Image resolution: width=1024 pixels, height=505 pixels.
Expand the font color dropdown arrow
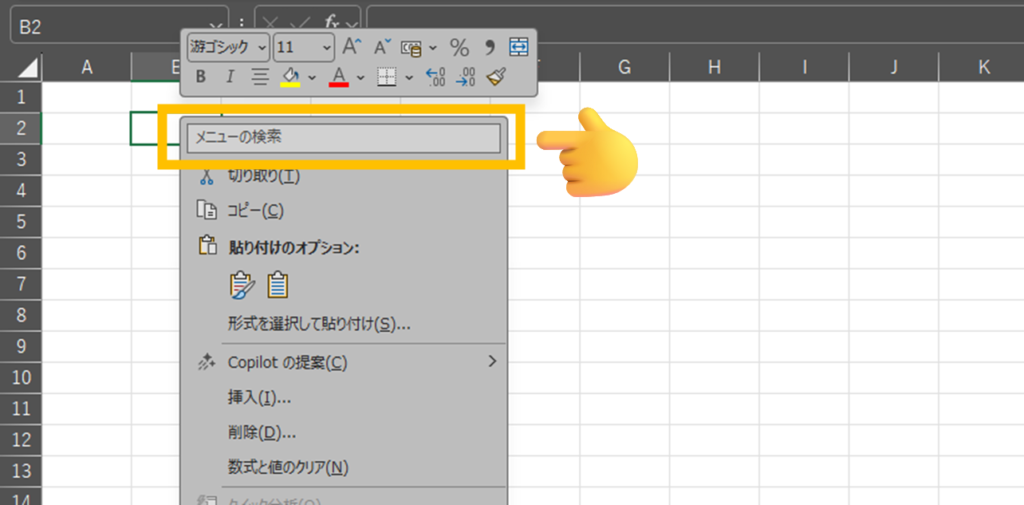click(x=360, y=77)
